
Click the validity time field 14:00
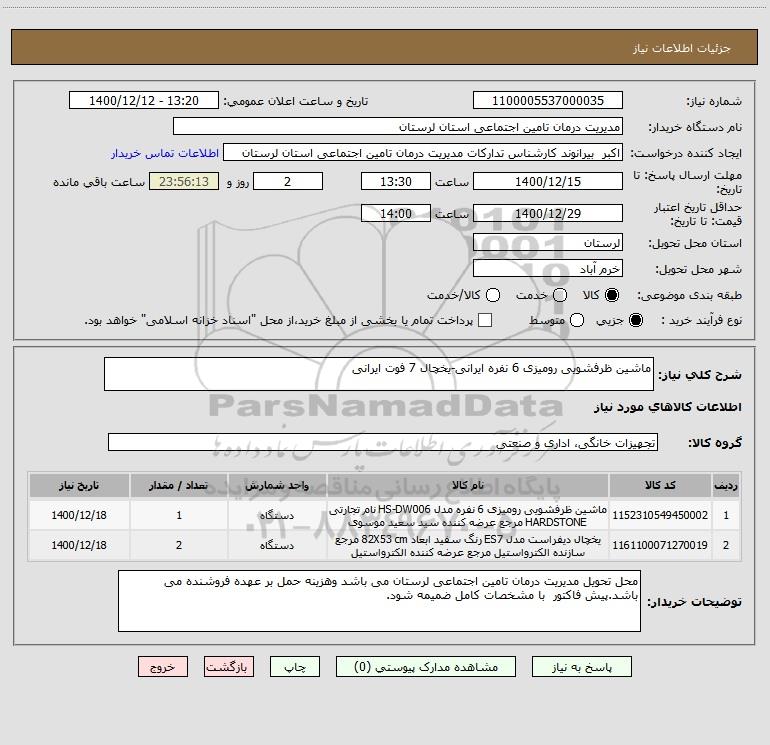[396, 214]
